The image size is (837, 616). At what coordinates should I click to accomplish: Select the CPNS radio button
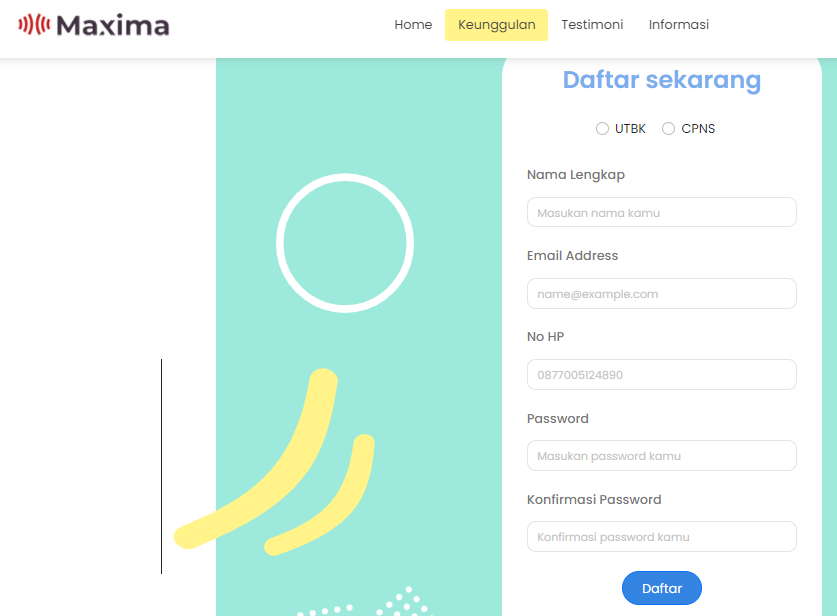668,129
